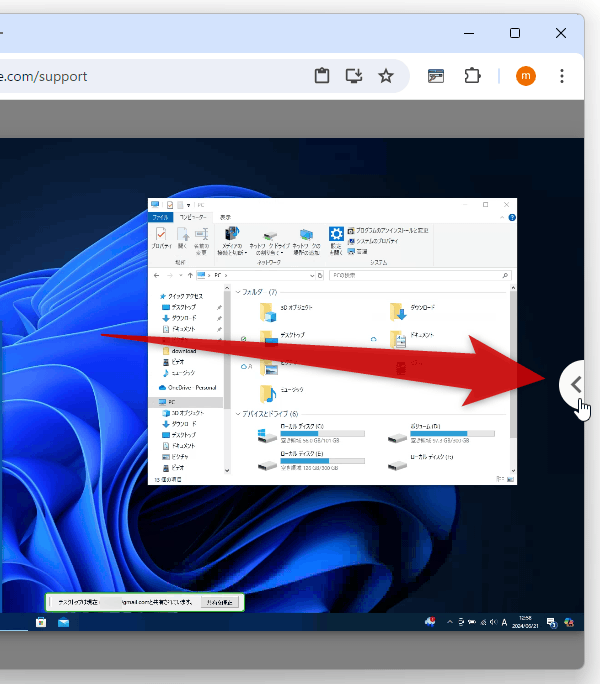Click E: drive usage bar
This screenshot has height=684, width=600.
tap(322, 461)
